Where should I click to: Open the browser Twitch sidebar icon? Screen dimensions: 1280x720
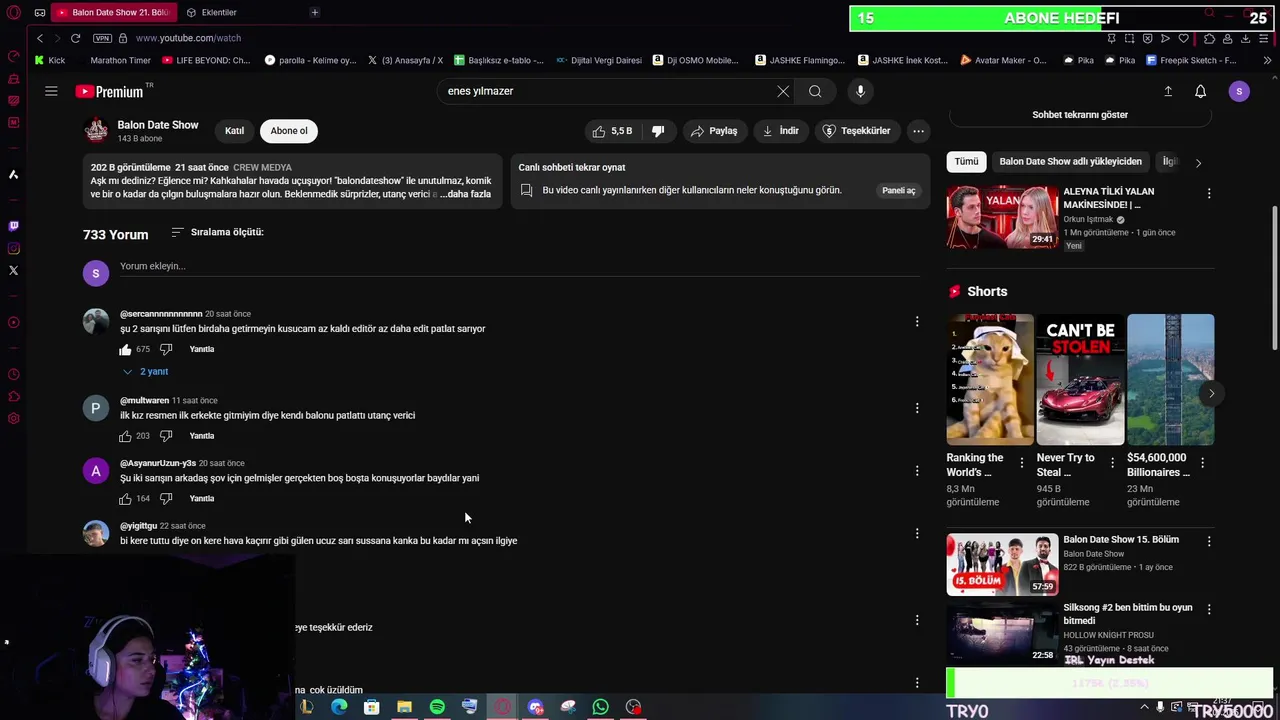pos(13,226)
